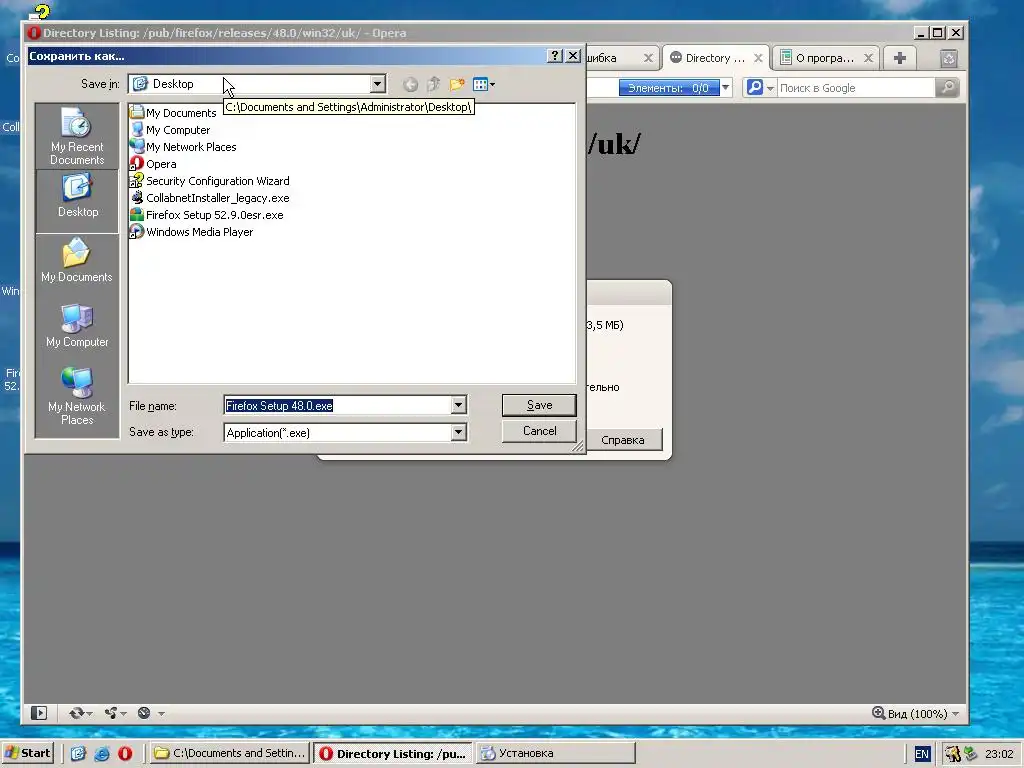Click the Поиск в Google search field
This screenshot has height=768, width=1024.
click(x=856, y=88)
